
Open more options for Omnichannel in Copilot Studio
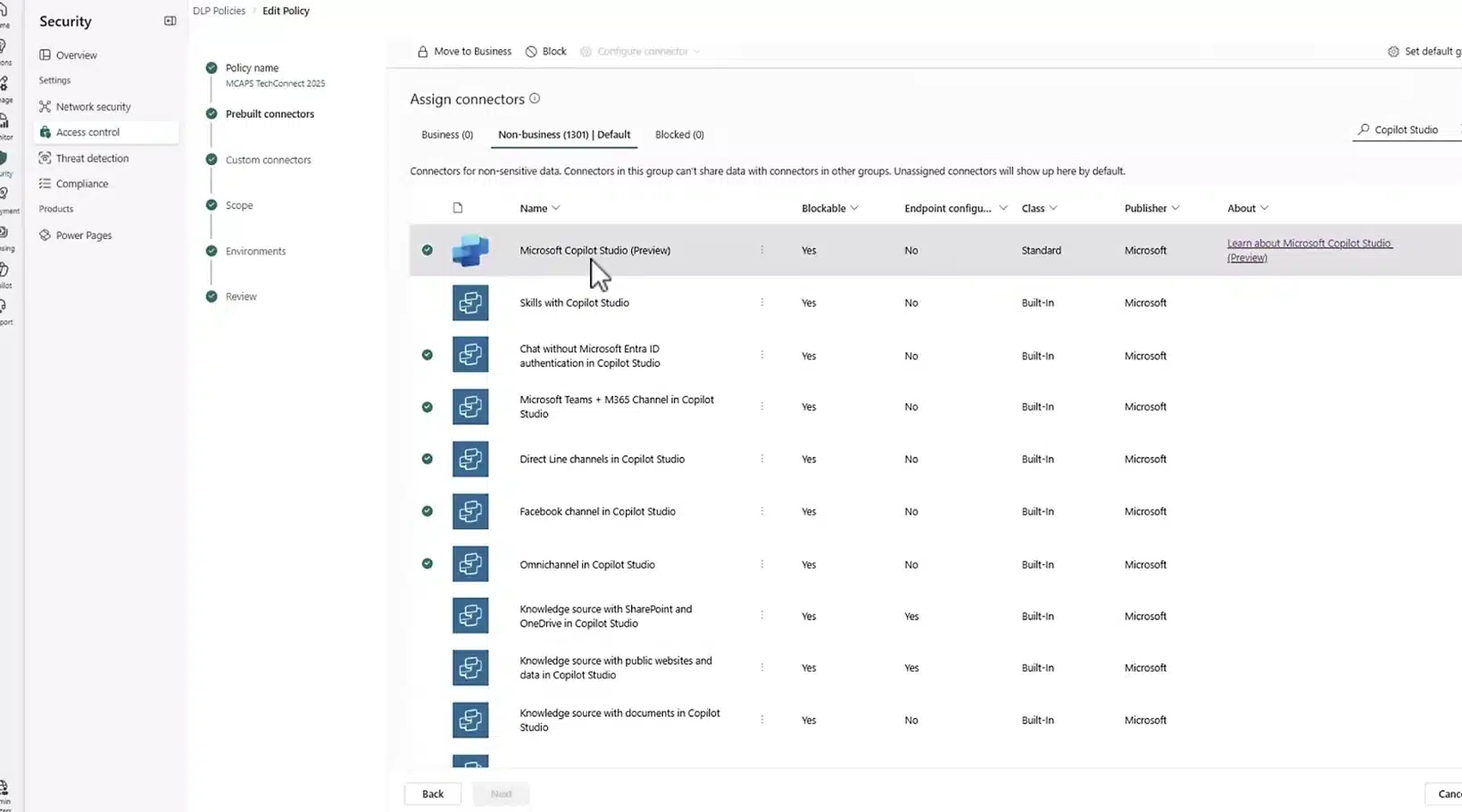pyautogui.click(x=762, y=564)
